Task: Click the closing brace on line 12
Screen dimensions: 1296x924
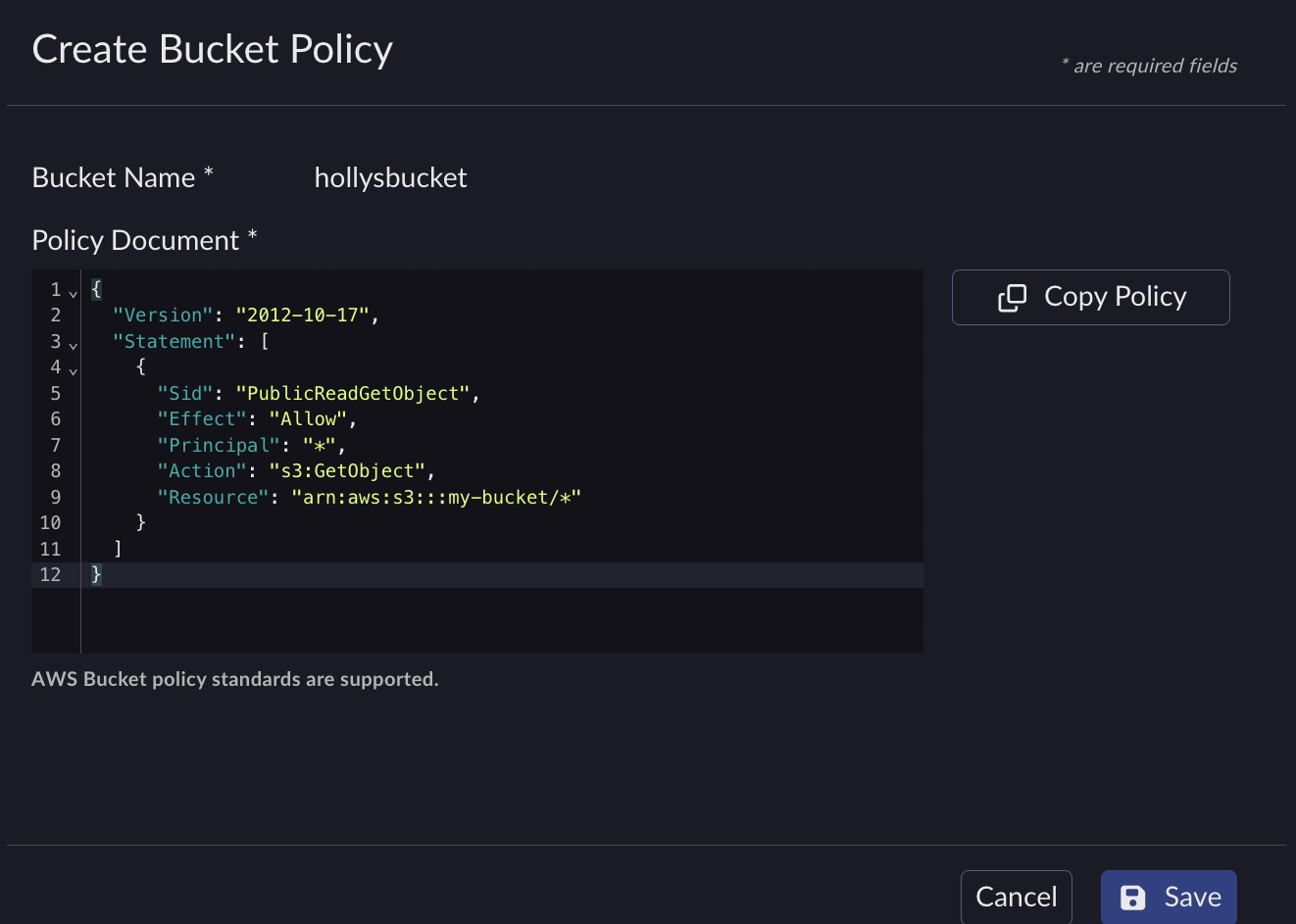Action: (x=96, y=574)
